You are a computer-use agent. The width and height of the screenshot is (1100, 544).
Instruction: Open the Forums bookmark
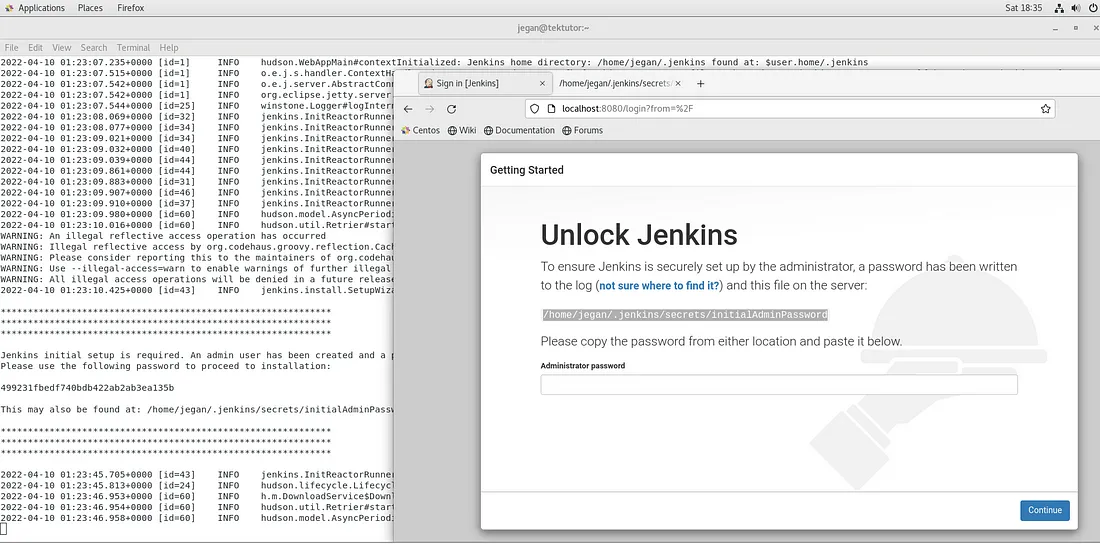click(582, 131)
